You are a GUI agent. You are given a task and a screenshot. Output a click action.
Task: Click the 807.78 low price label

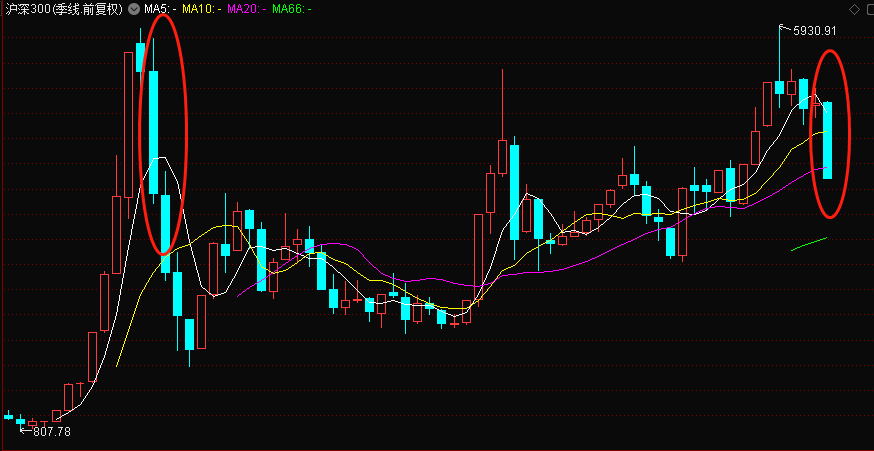(x=52, y=431)
